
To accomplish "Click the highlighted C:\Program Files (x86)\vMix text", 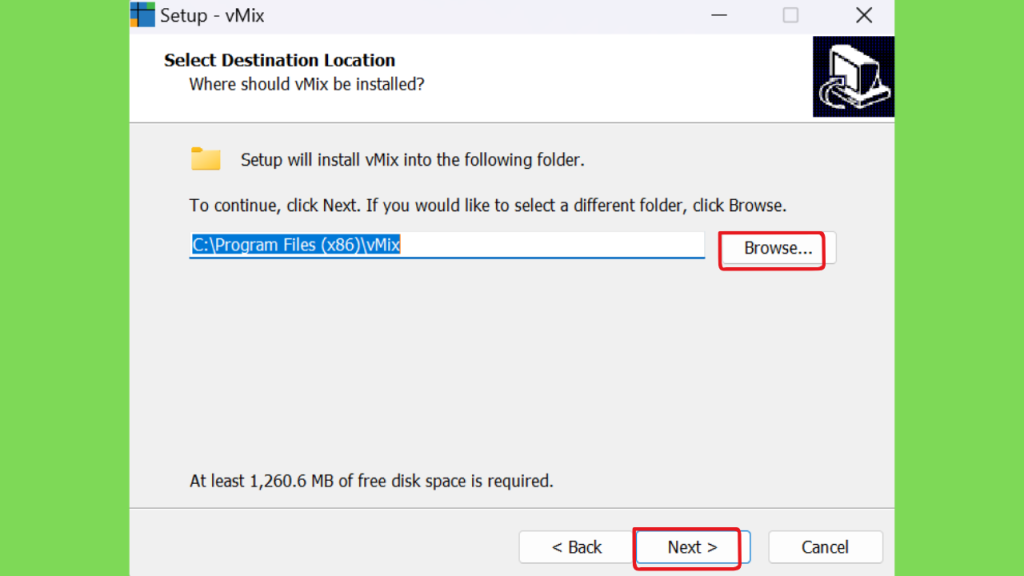I will tap(296, 245).
